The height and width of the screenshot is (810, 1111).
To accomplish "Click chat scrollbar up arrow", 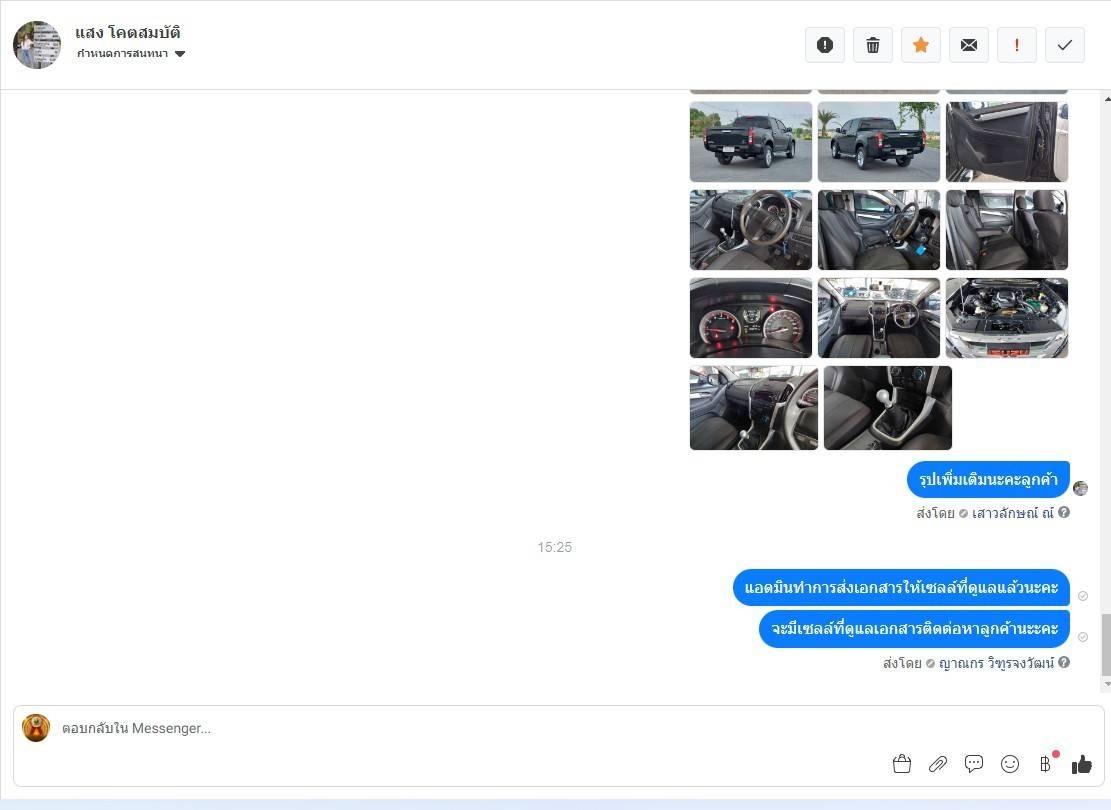I will [x=1107, y=99].
